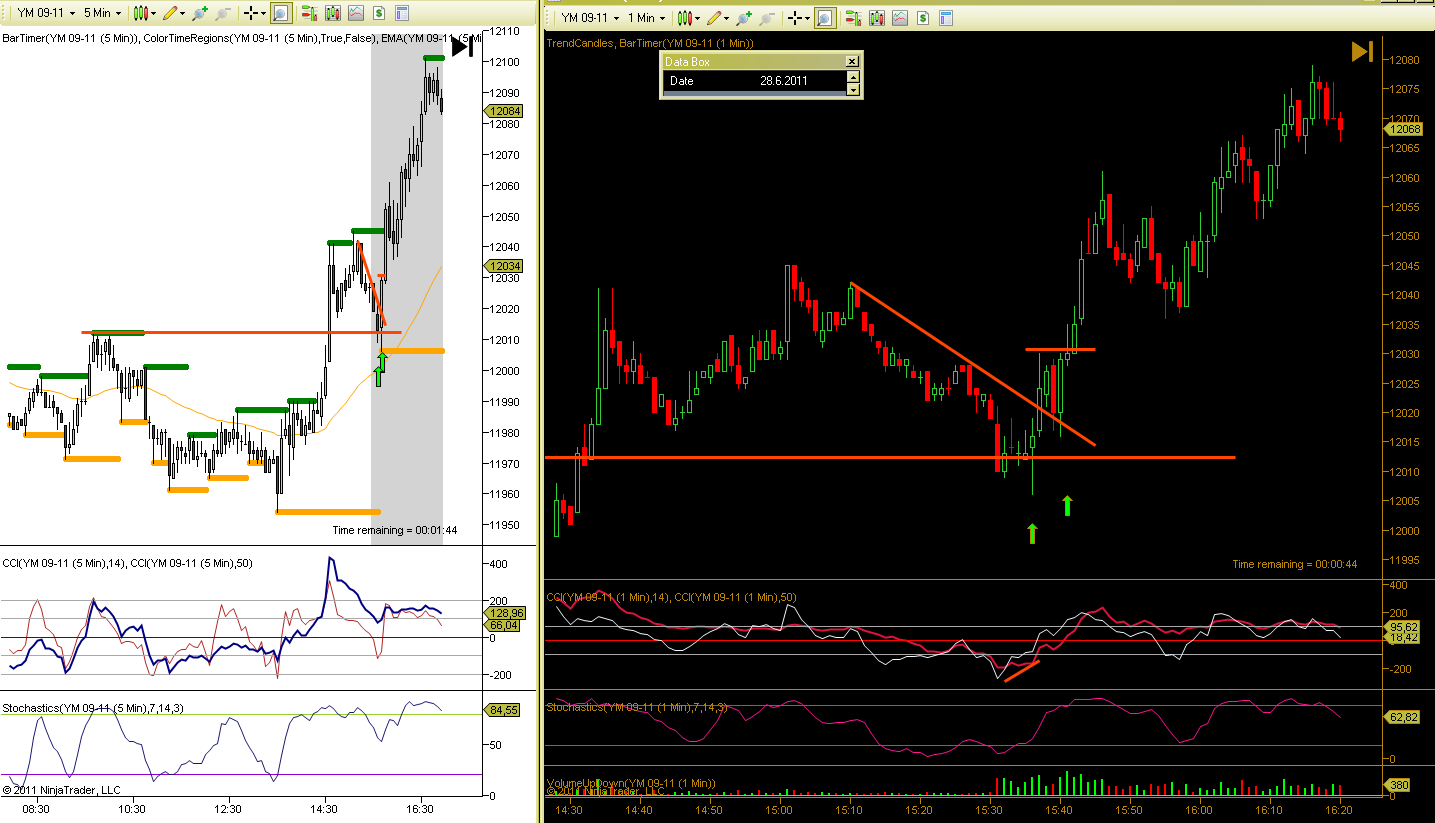Open Indicators dialog in the 1 Min chart
The image size is (1435, 823).
(899, 18)
